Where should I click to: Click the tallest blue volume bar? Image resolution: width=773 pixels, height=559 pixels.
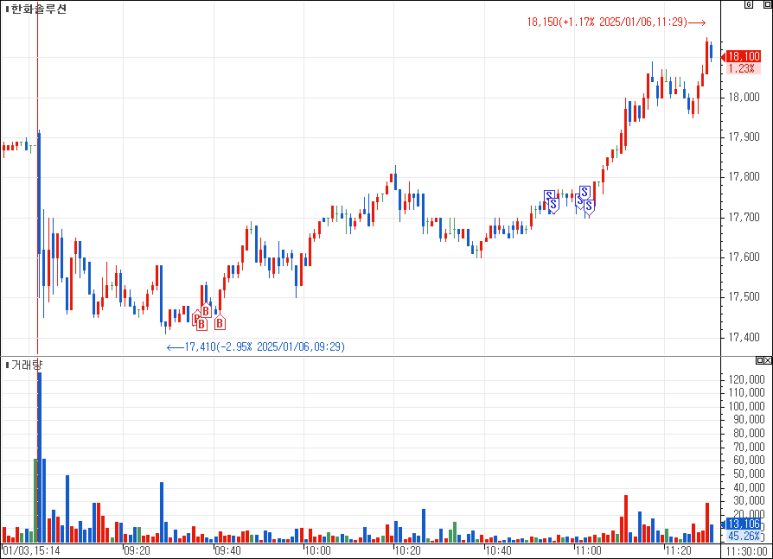tap(39, 457)
